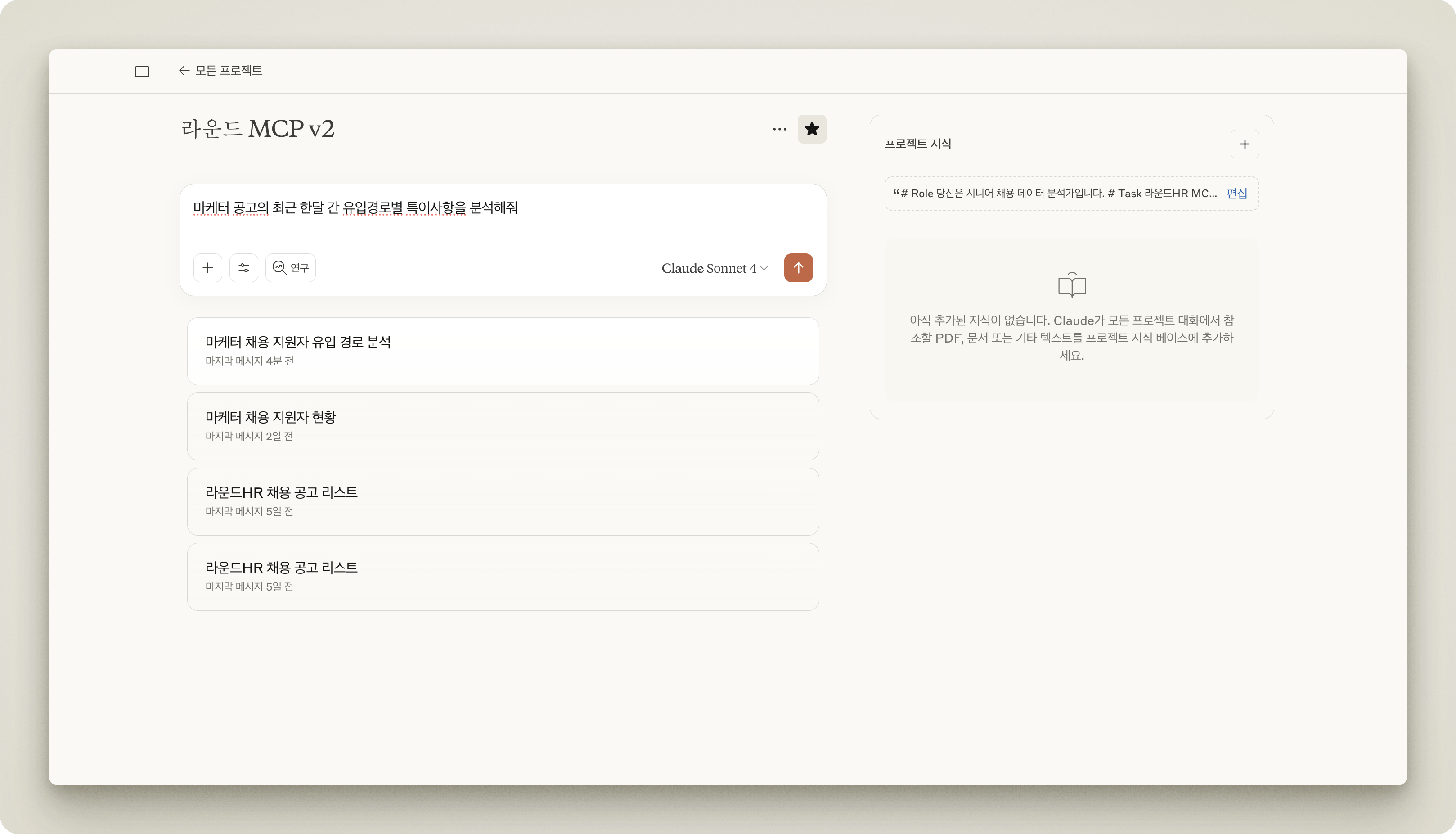Enable the 연구 research mode
This screenshot has height=834, width=1456.
pos(291,268)
